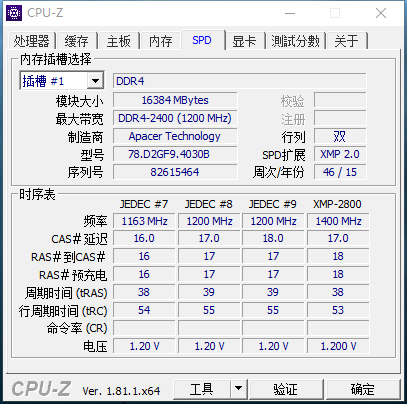Switch to the 处理器 tab
Image resolution: width=407 pixels, height=404 pixels.
tap(31, 41)
